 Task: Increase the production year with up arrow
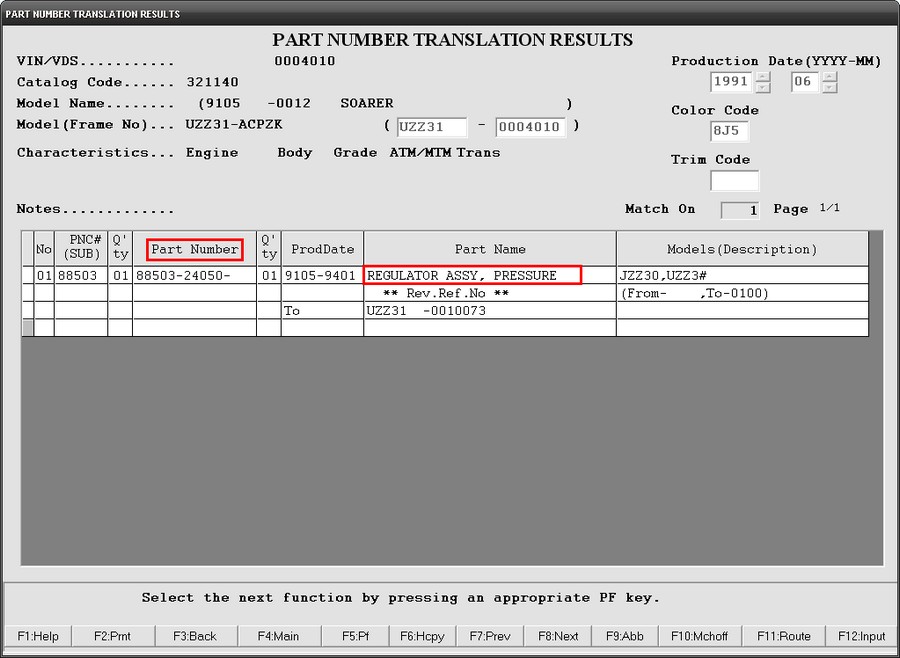(763, 77)
